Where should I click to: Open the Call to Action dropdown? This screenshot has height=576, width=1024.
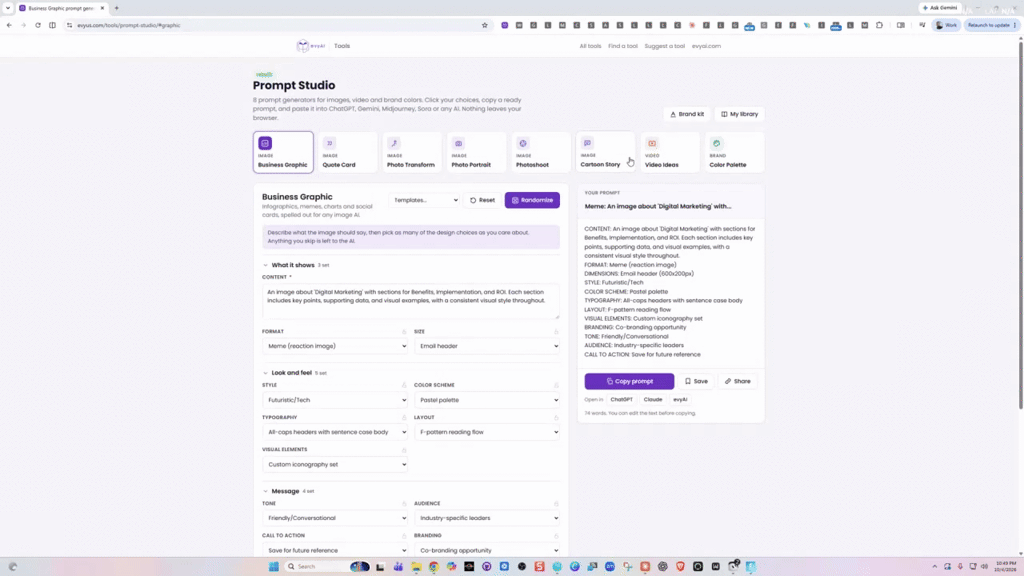coord(335,550)
